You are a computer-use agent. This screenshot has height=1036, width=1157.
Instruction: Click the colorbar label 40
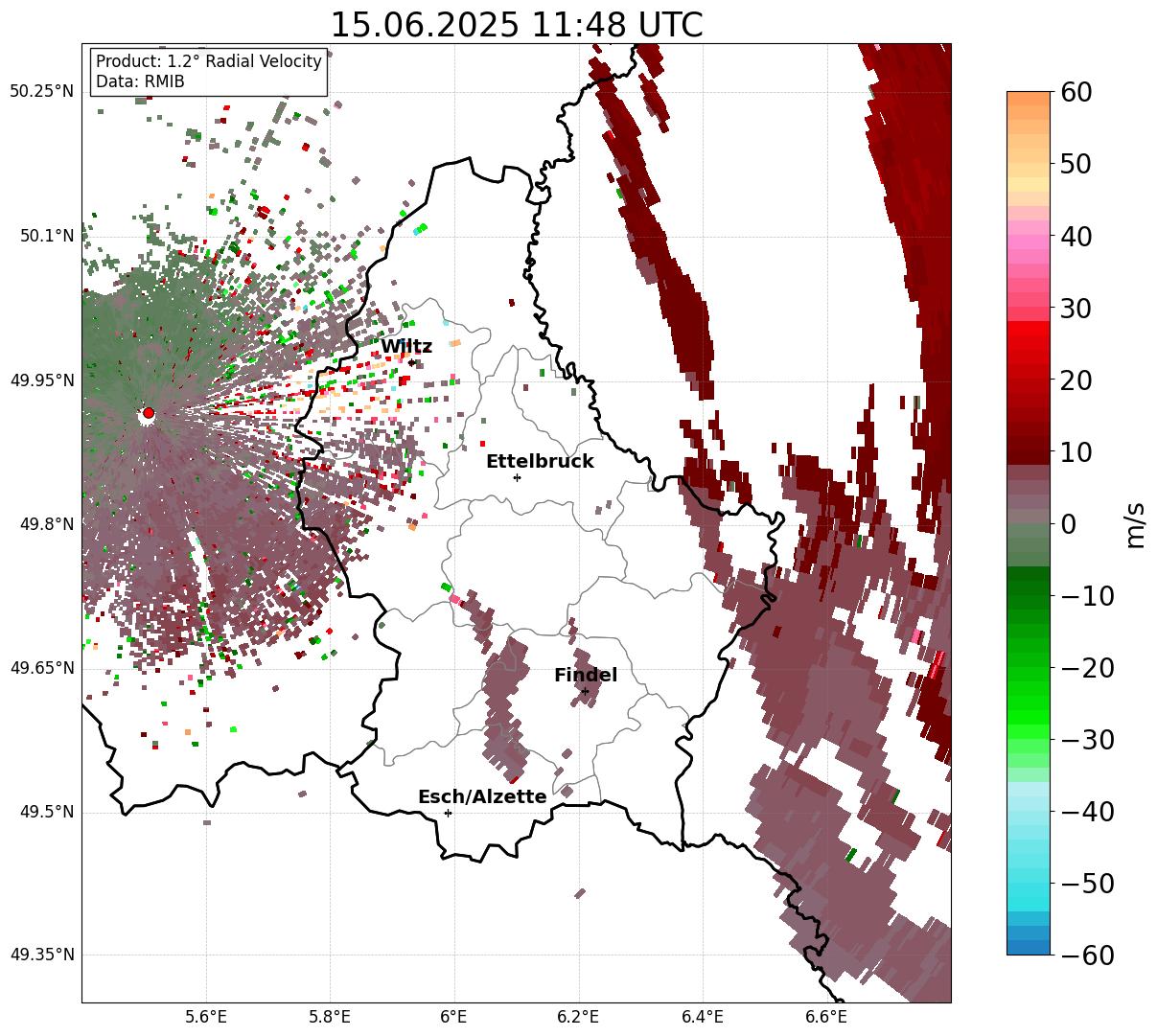point(1076,236)
